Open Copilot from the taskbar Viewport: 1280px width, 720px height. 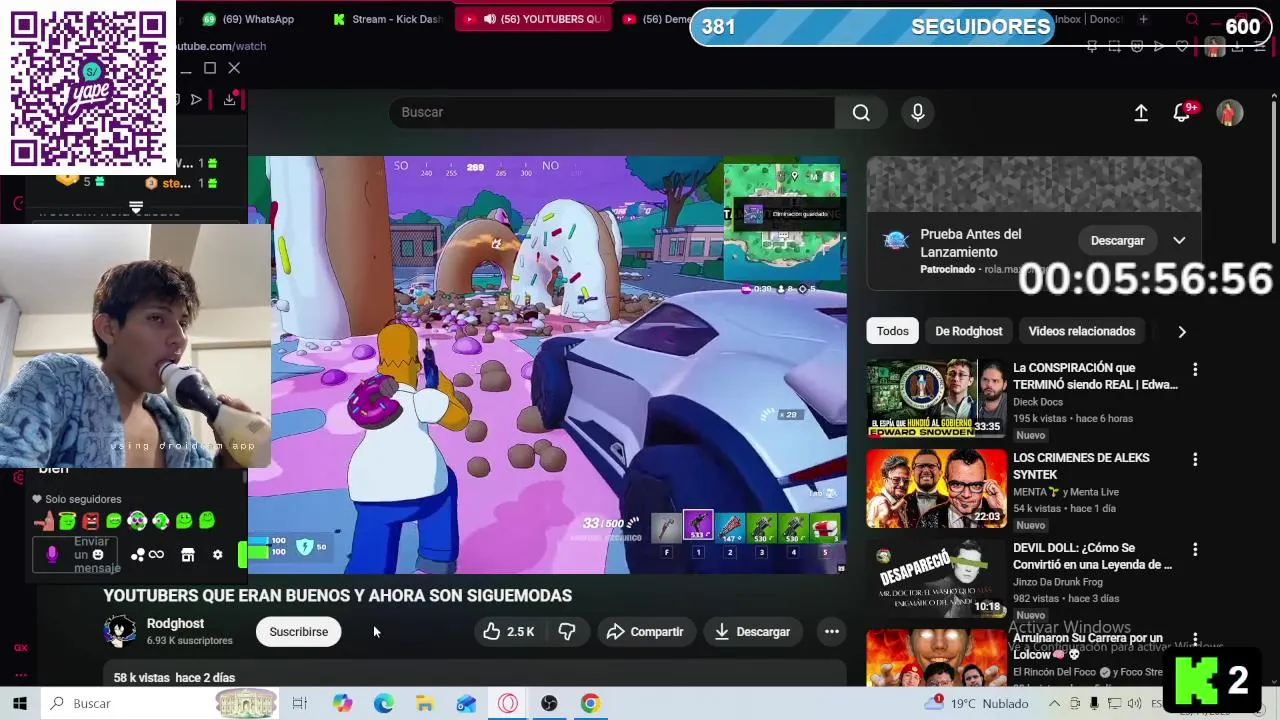pos(343,704)
